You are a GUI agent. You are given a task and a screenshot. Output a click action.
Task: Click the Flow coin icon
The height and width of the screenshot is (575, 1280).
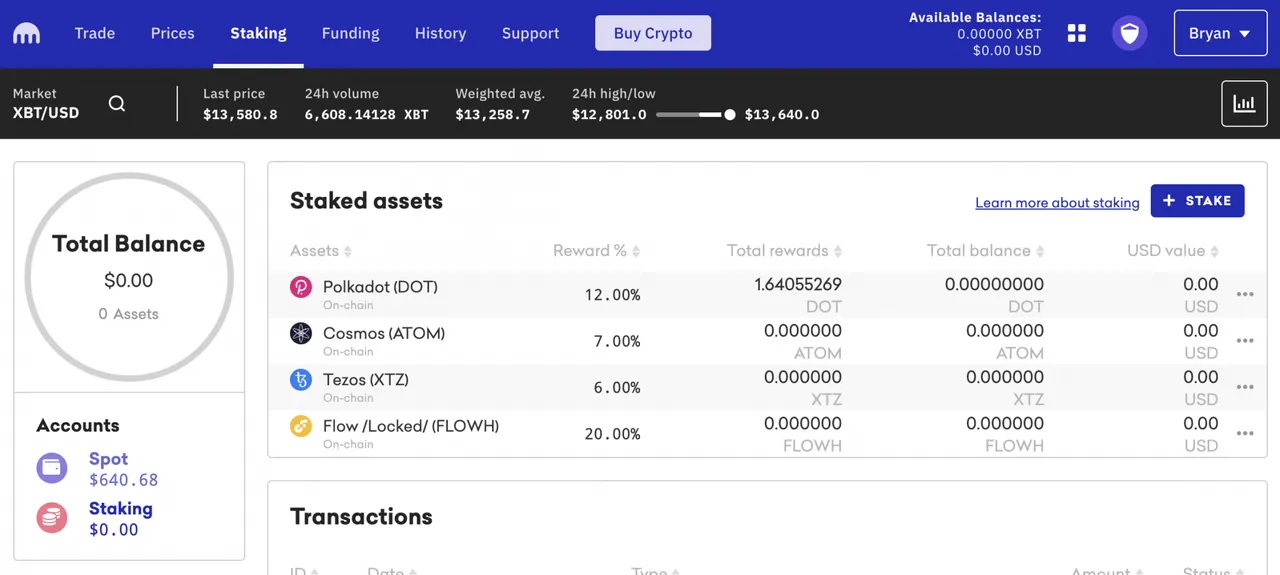tap(301, 426)
